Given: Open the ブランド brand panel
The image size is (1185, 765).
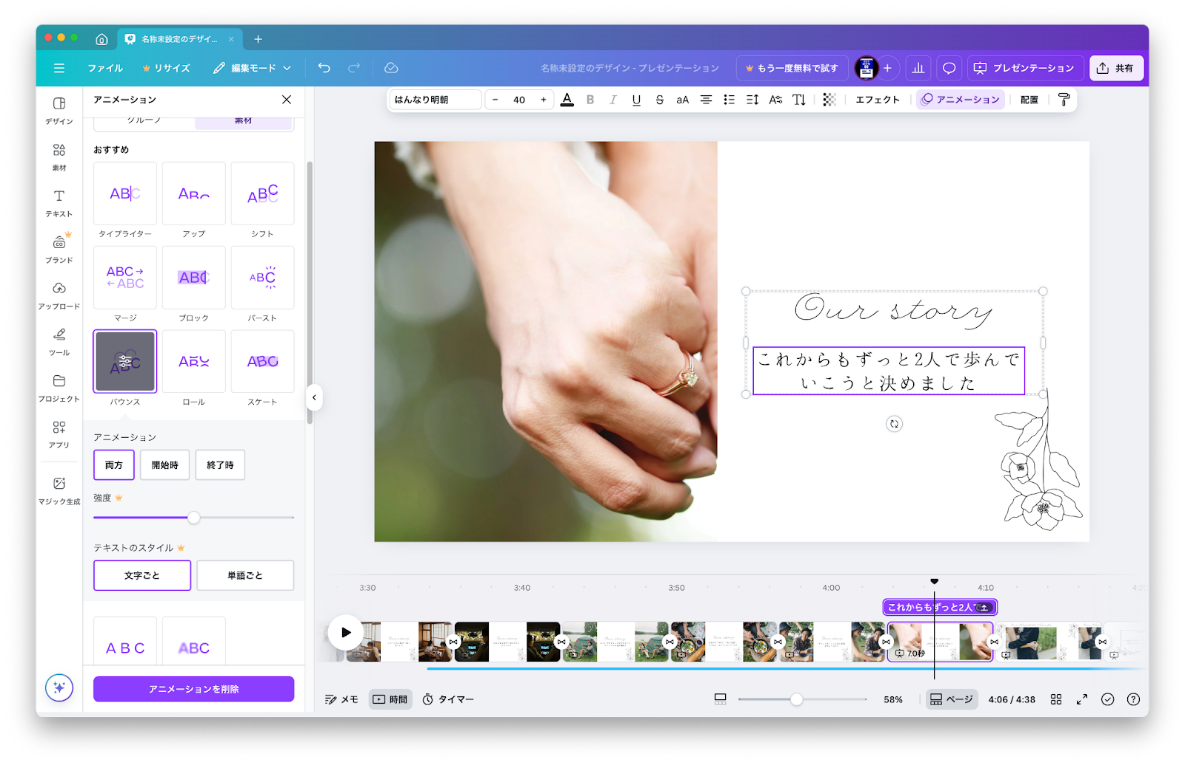Looking at the screenshot, I should (59, 249).
